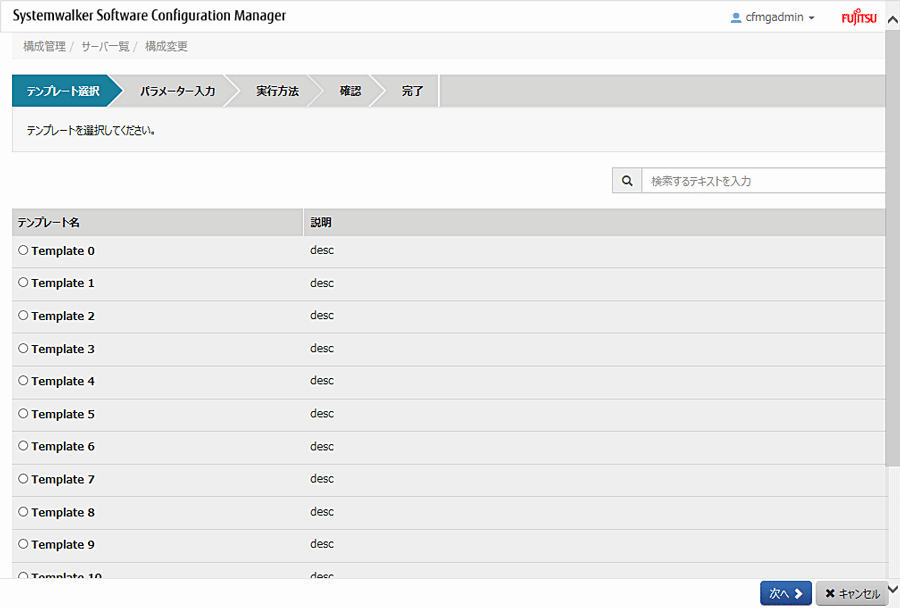900x608 pixels.
Task: Select the Template 7 radio button
Action: [23, 478]
